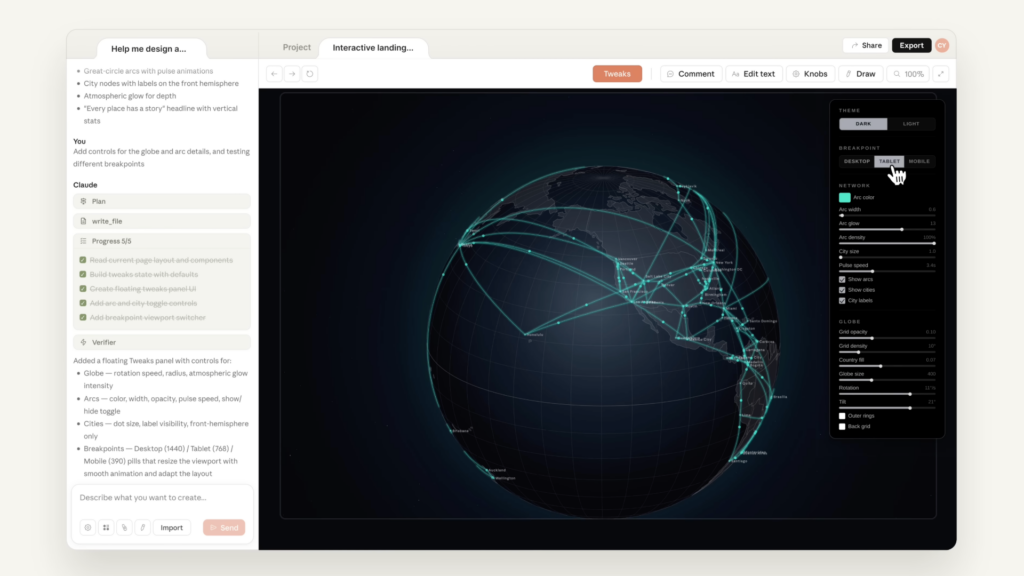Open the Knobs tool
Screen dimensions: 1024x576
(x=810, y=74)
